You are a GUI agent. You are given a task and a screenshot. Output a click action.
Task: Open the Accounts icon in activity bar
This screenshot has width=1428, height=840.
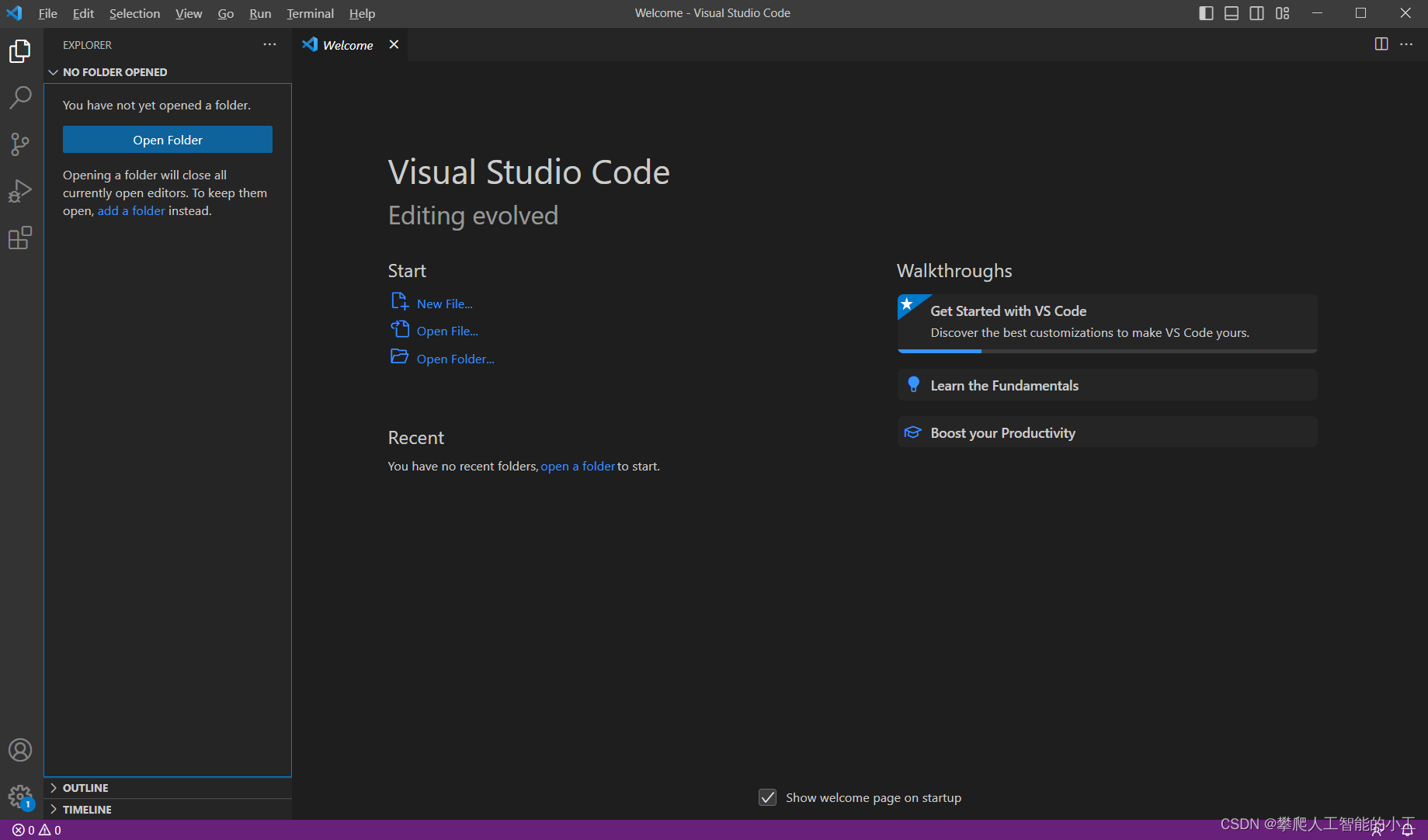coord(20,750)
